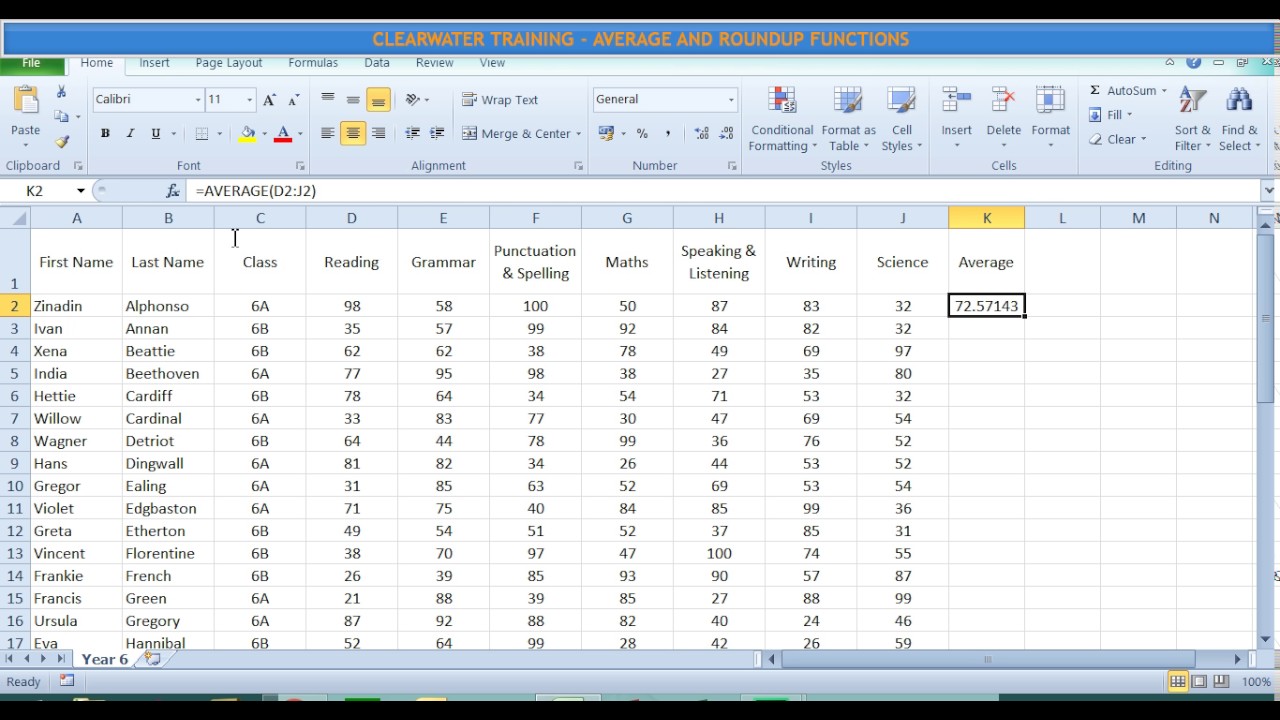Toggle Wrap Text
This screenshot has height=720, width=1280.
(500, 100)
